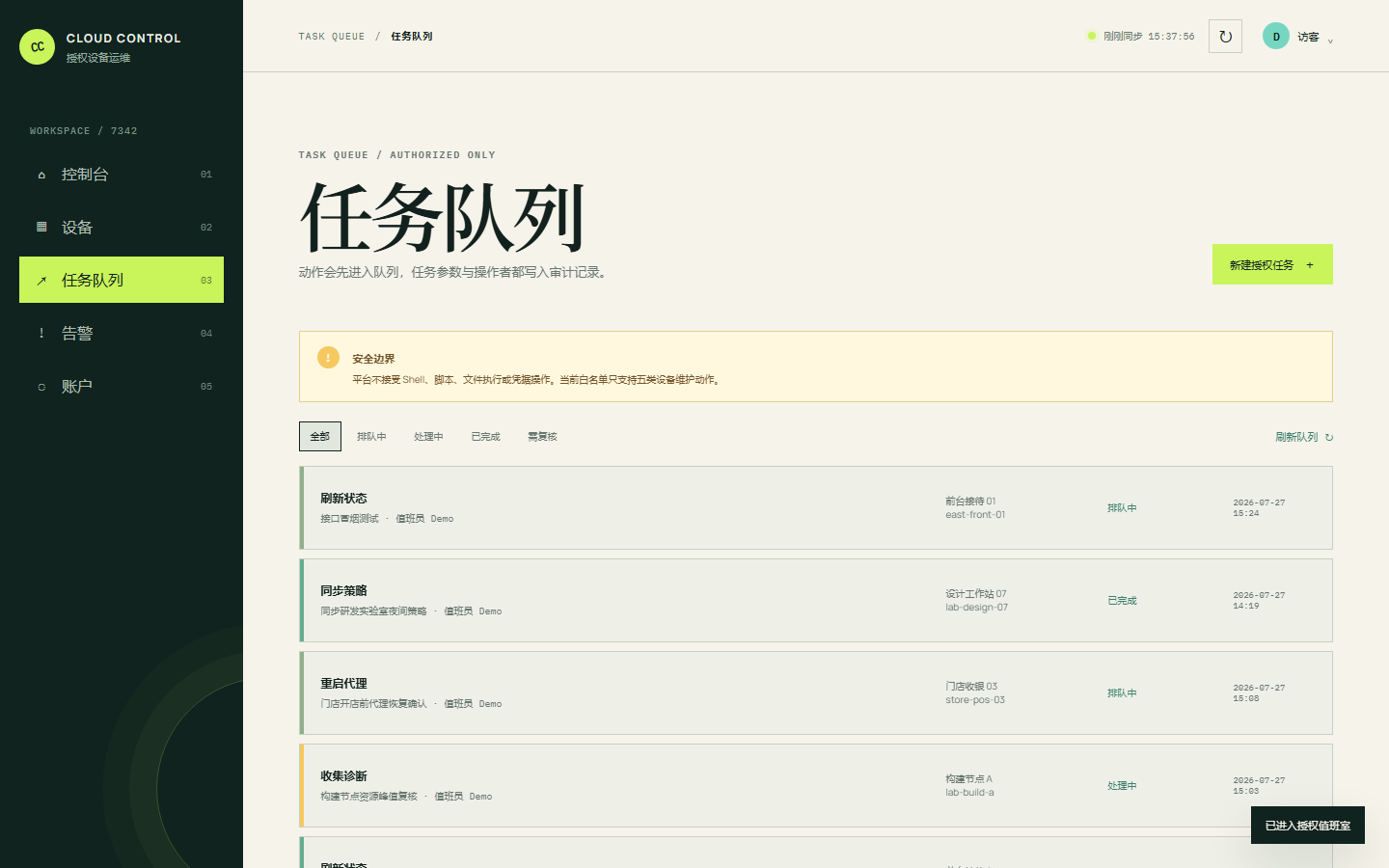Click the WORKSPACE / 7342 label
1389x868 pixels.
click(84, 131)
